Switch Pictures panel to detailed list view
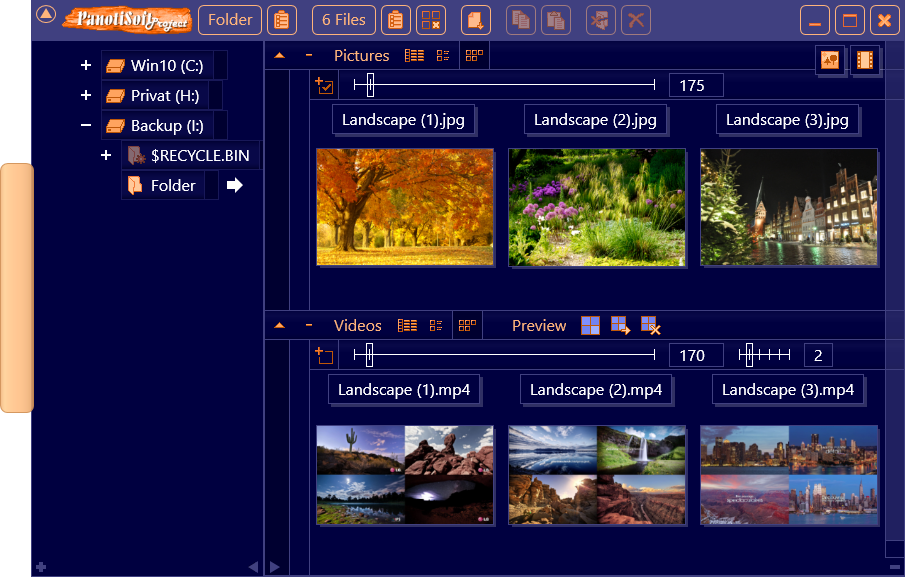 pos(414,55)
